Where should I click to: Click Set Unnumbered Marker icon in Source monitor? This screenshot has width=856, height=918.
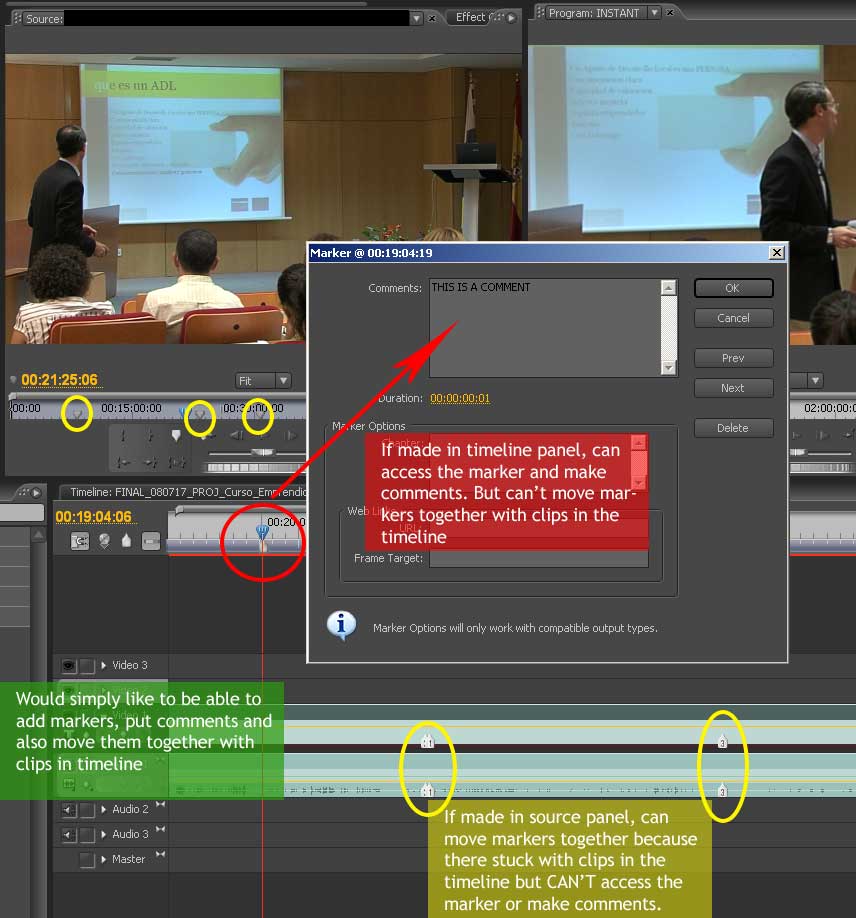(x=176, y=436)
